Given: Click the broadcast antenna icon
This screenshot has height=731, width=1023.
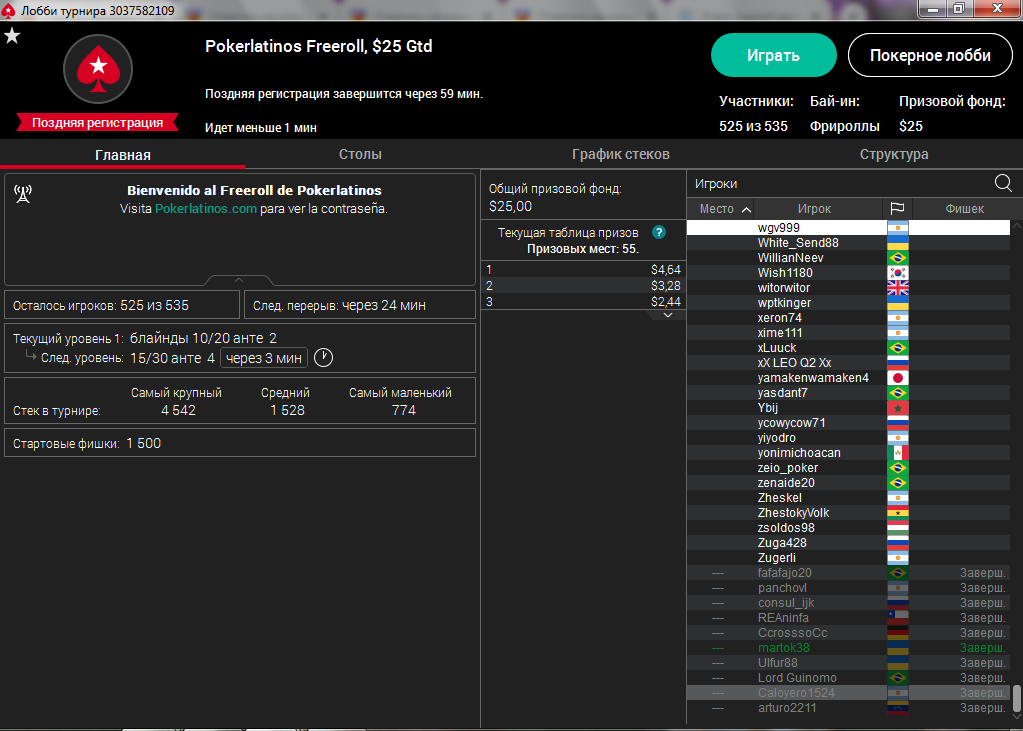Looking at the screenshot, I should coord(23,194).
